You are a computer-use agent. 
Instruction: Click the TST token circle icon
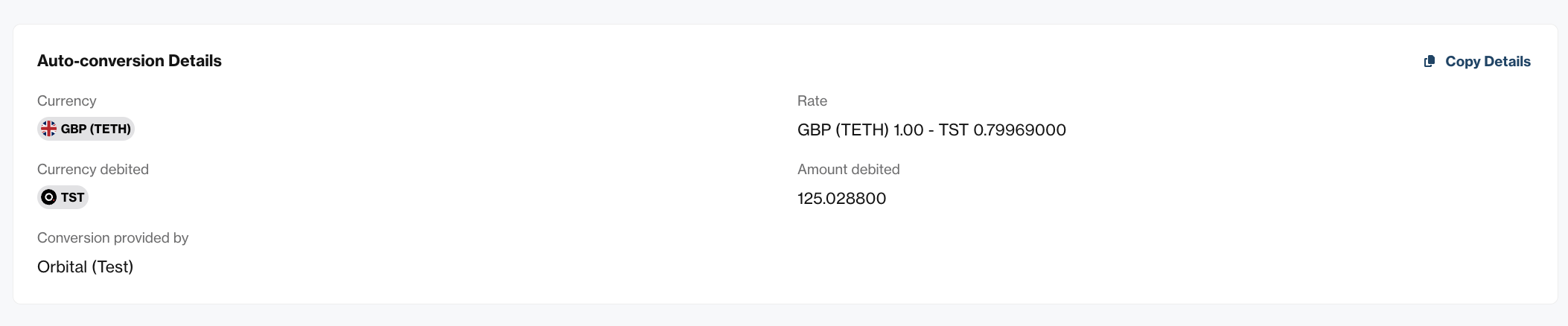pos(49,197)
